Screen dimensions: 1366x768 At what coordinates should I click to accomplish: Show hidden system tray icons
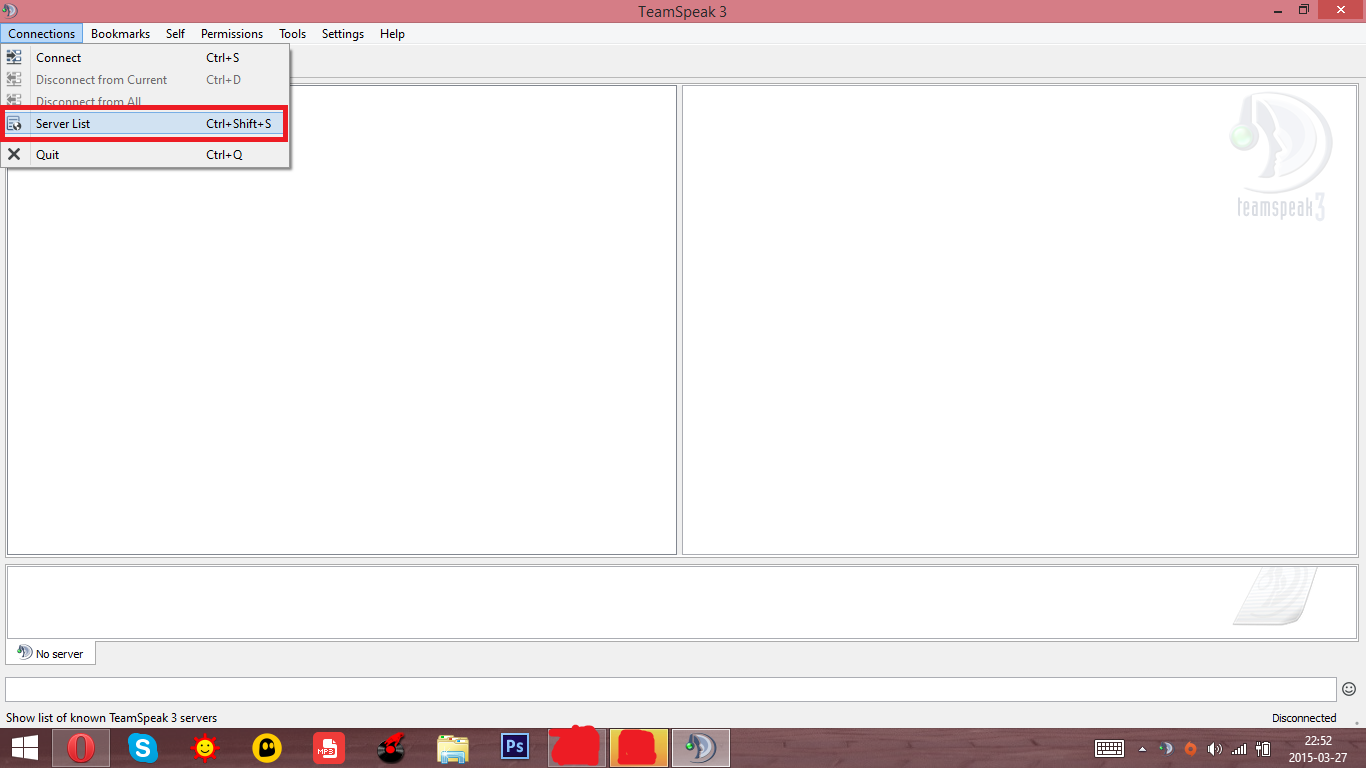pyautogui.click(x=1143, y=748)
